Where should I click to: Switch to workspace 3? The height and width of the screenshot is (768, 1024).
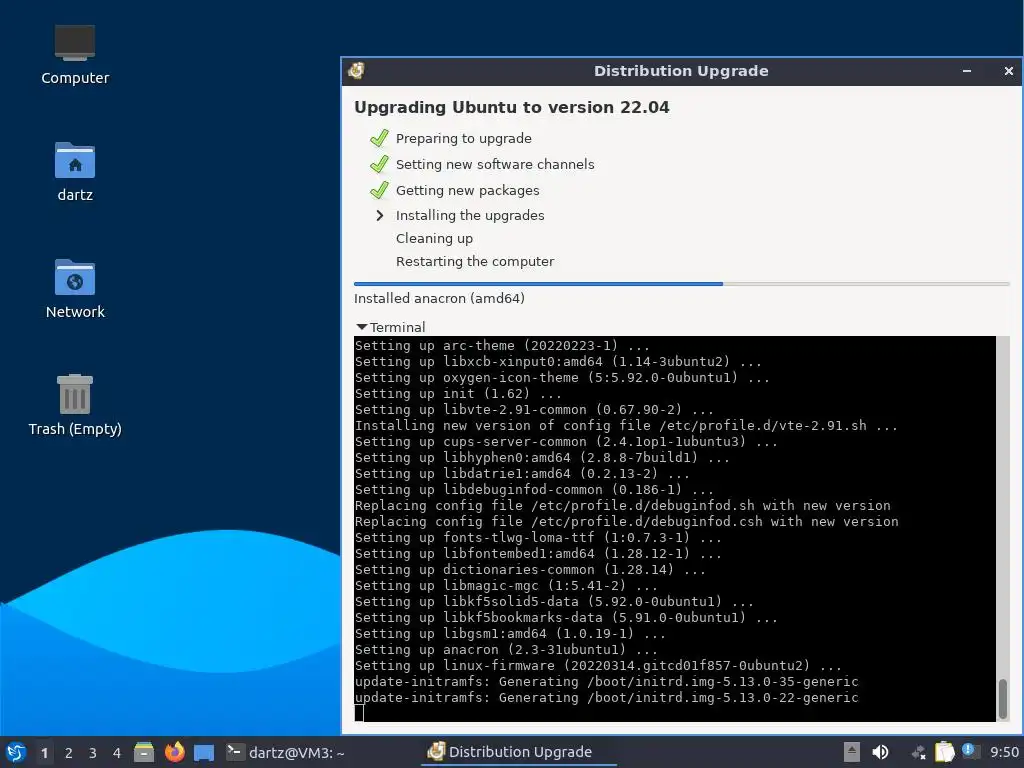click(x=93, y=753)
